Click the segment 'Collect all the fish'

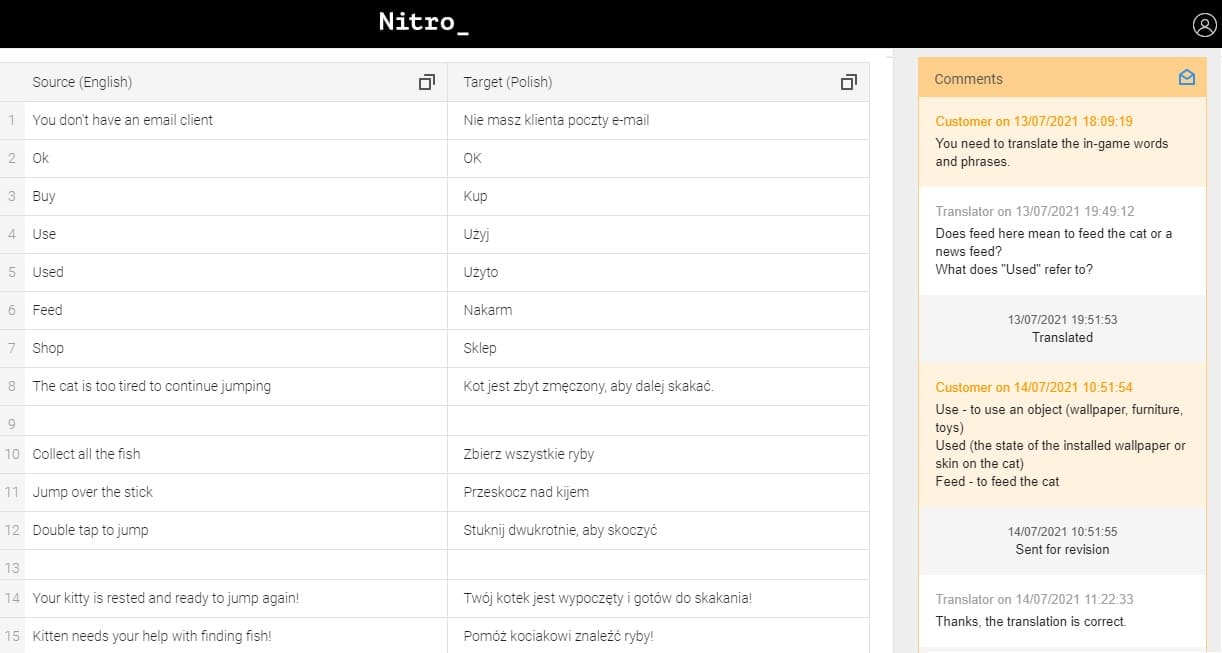(87, 453)
